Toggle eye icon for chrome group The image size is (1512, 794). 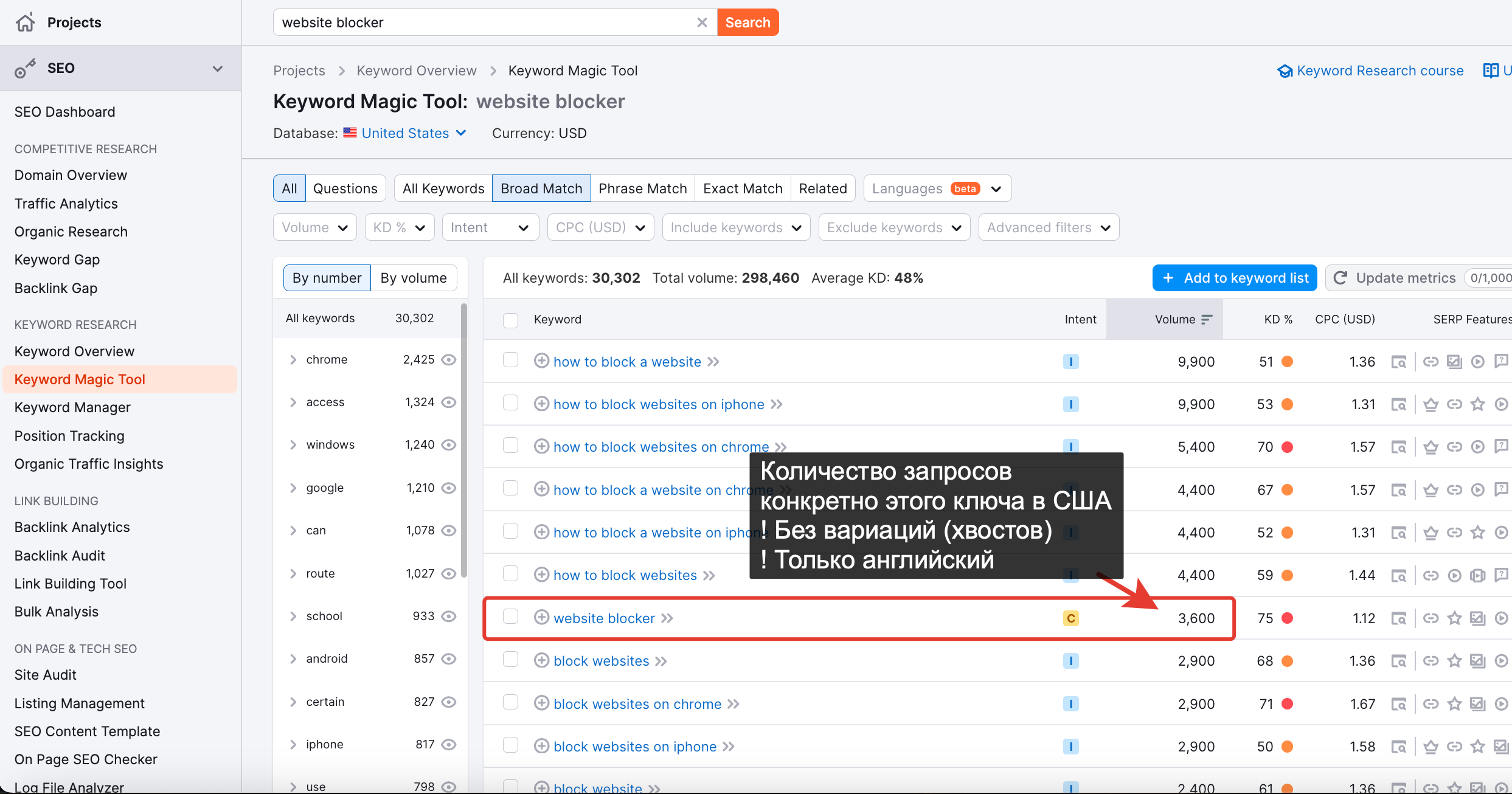pyautogui.click(x=449, y=360)
